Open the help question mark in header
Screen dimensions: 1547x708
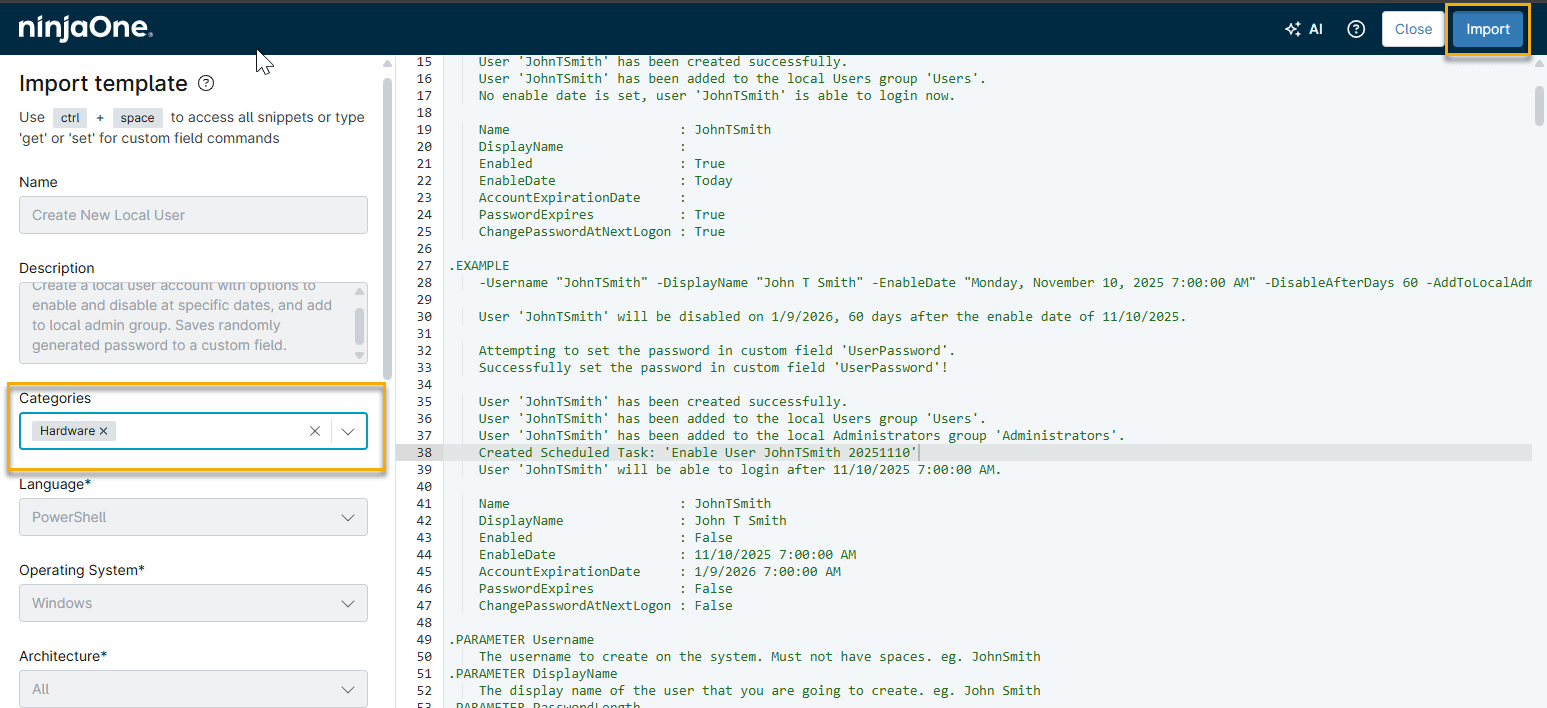point(1356,29)
